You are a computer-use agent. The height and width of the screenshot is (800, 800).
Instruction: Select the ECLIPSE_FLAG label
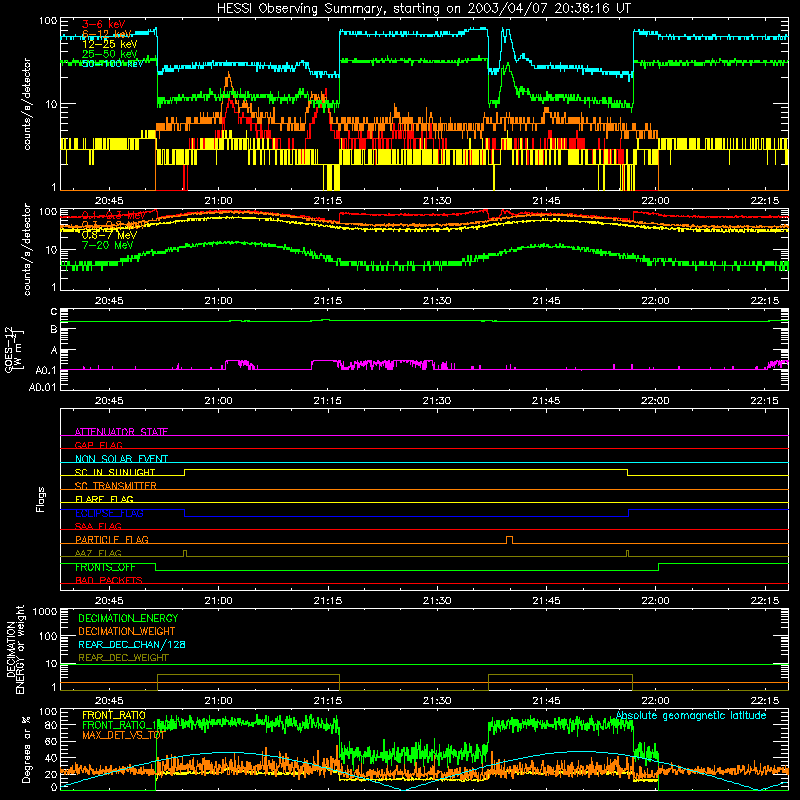tap(109, 513)
